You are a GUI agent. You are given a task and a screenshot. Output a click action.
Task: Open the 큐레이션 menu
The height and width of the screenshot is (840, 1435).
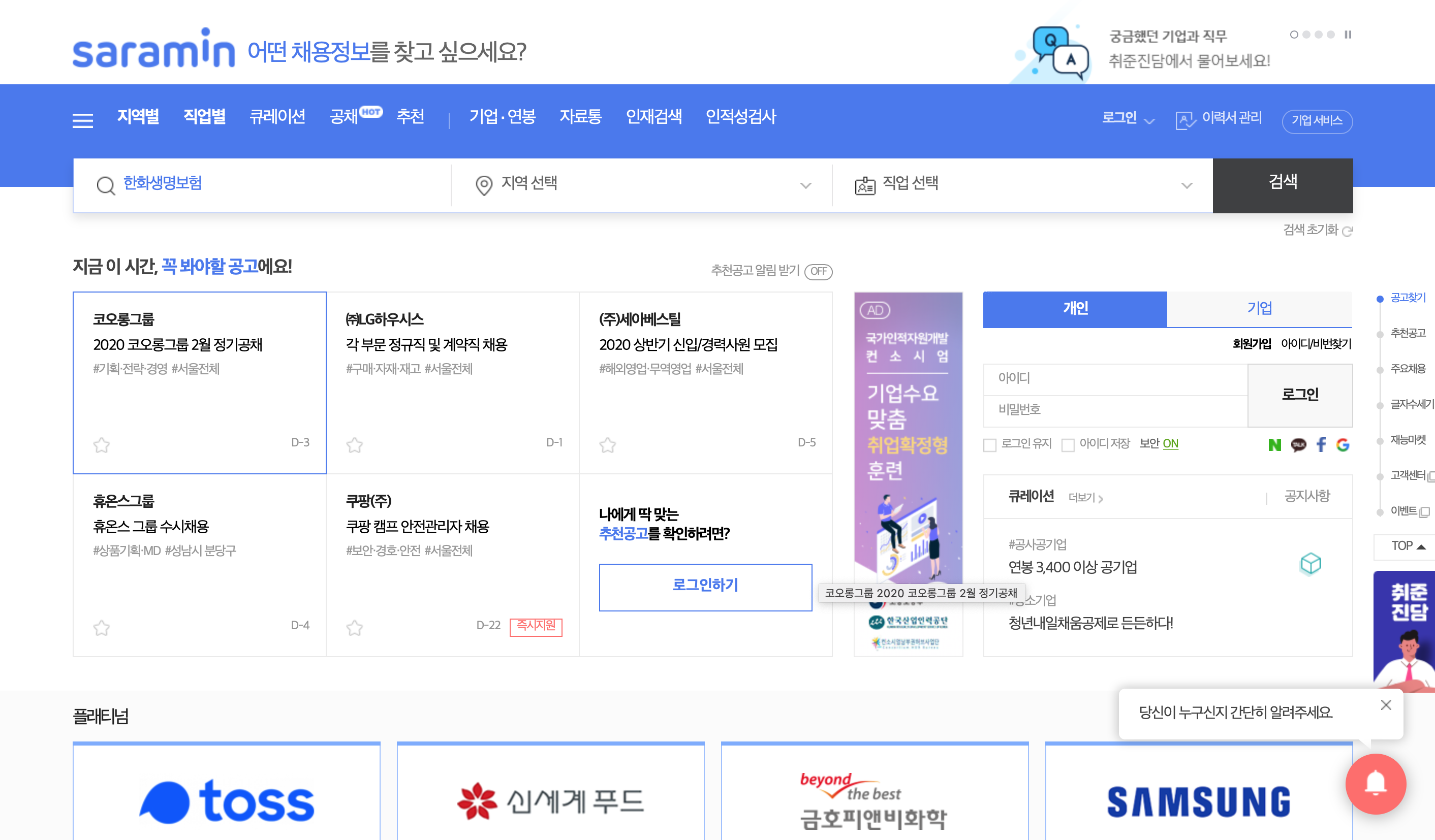(277, 117)
